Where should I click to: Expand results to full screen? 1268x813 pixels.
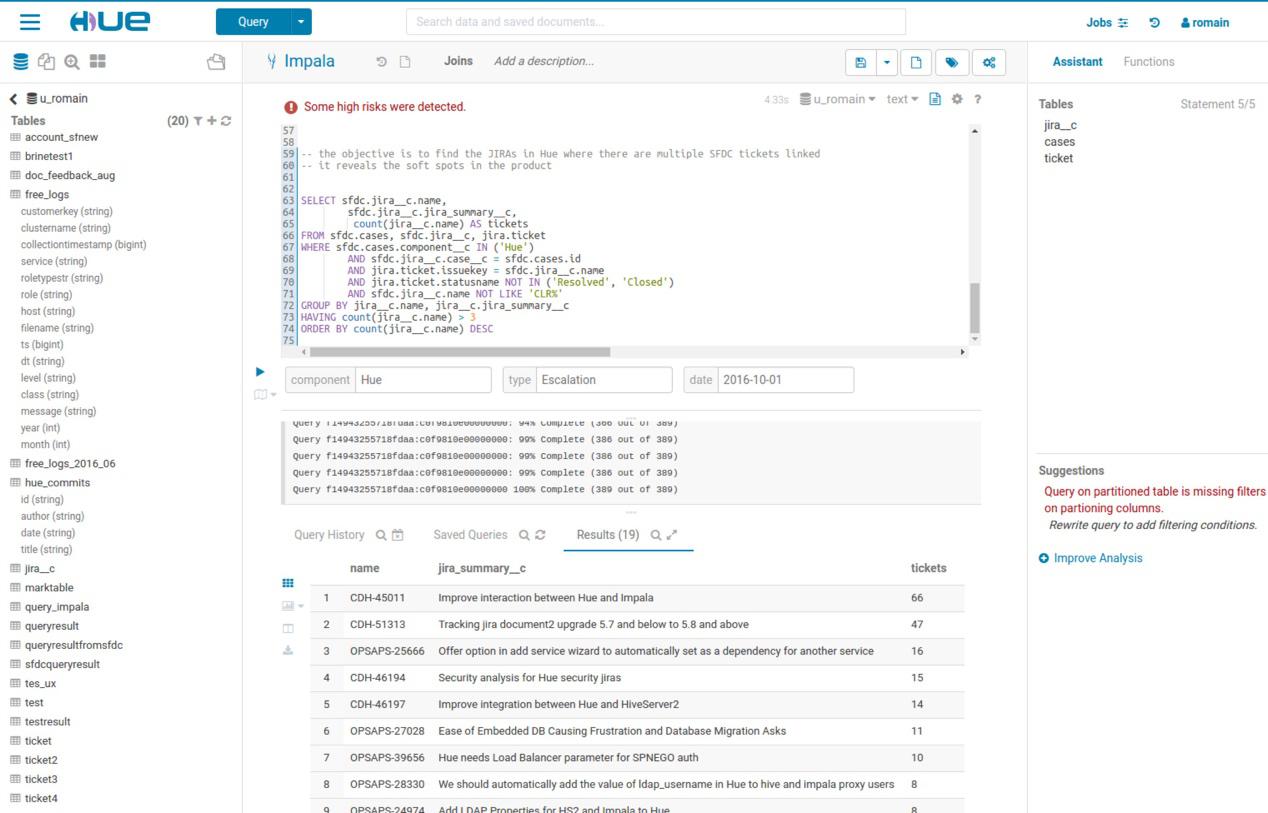672,535
